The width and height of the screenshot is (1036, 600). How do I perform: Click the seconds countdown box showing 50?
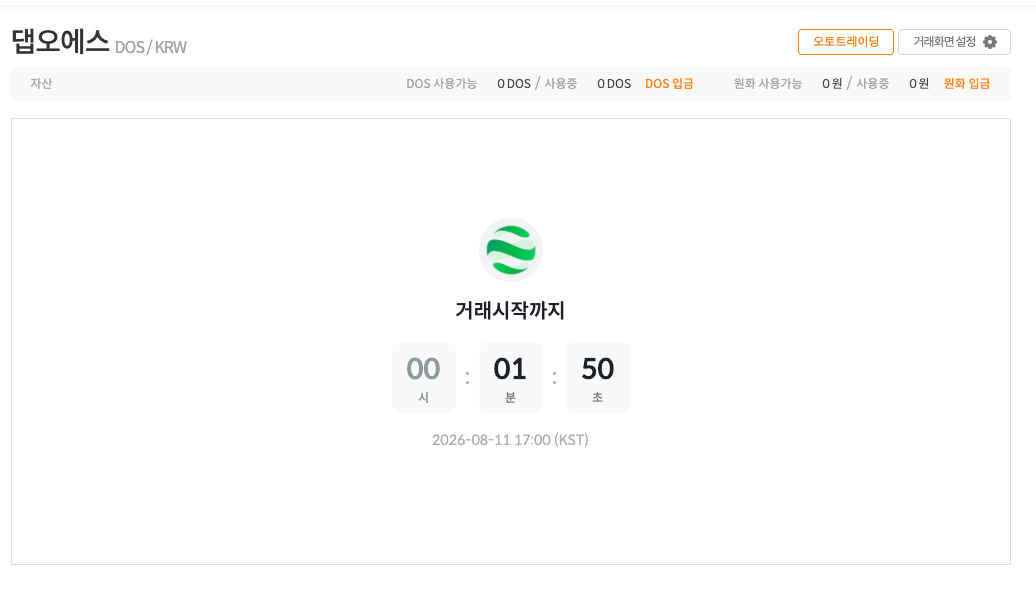click(597, 378)
